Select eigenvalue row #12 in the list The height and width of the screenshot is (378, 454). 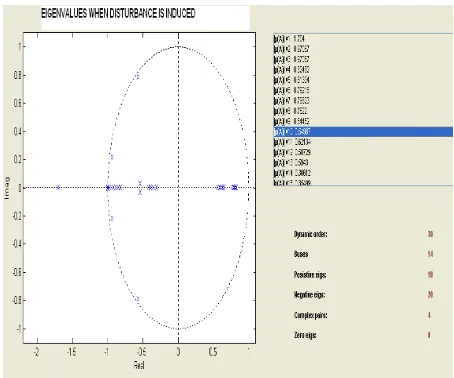tap(363, 152)
